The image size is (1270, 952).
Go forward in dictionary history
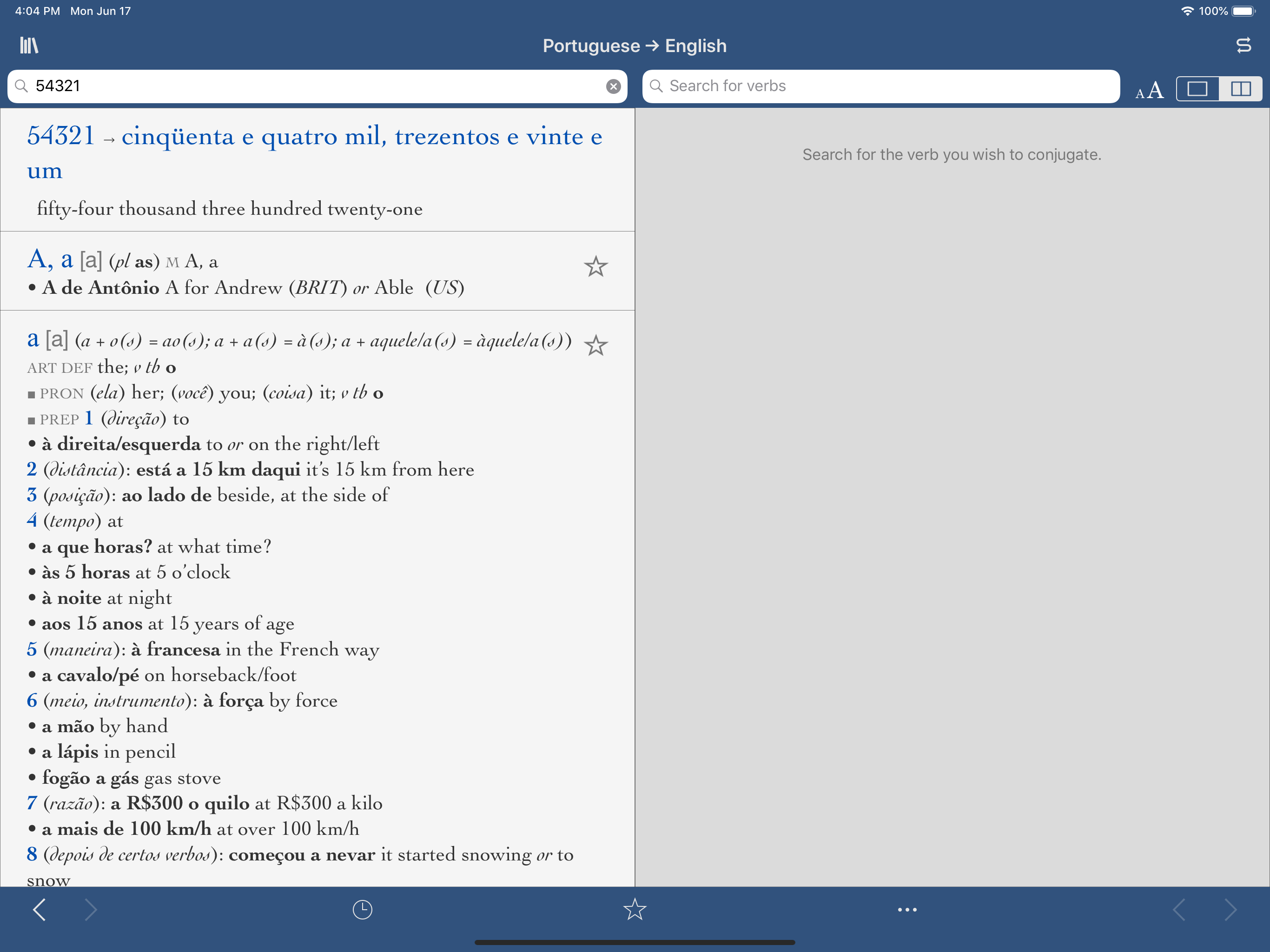(91, 910)
